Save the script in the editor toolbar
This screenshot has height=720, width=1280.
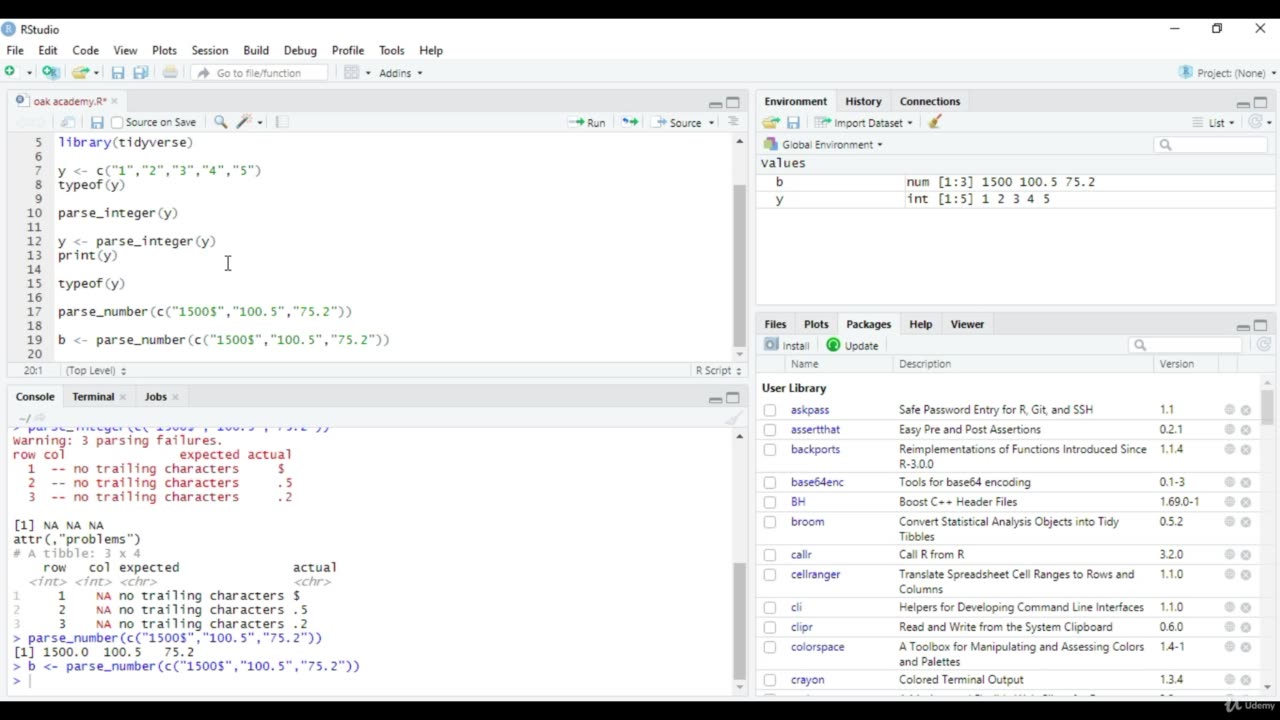pos(97,122)
